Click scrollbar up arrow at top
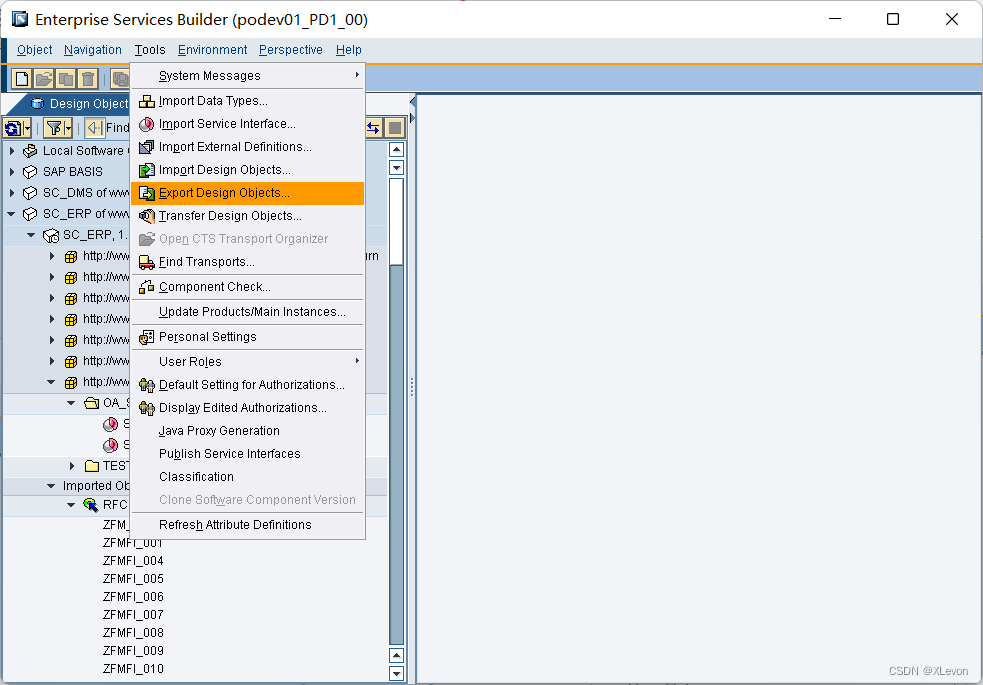The image size is (983, 685). click(x=396, y=150)
